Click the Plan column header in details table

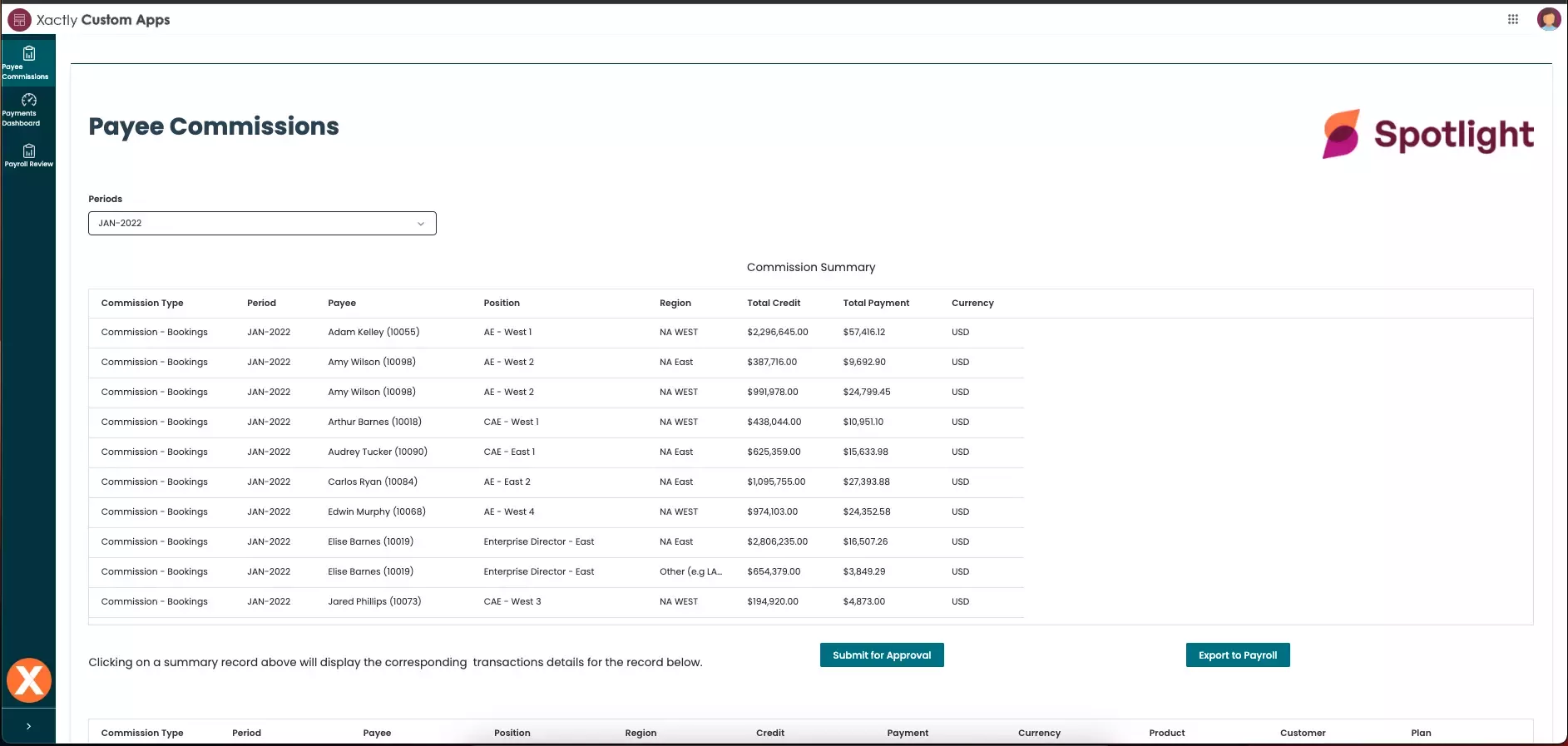click(1421, 733)
